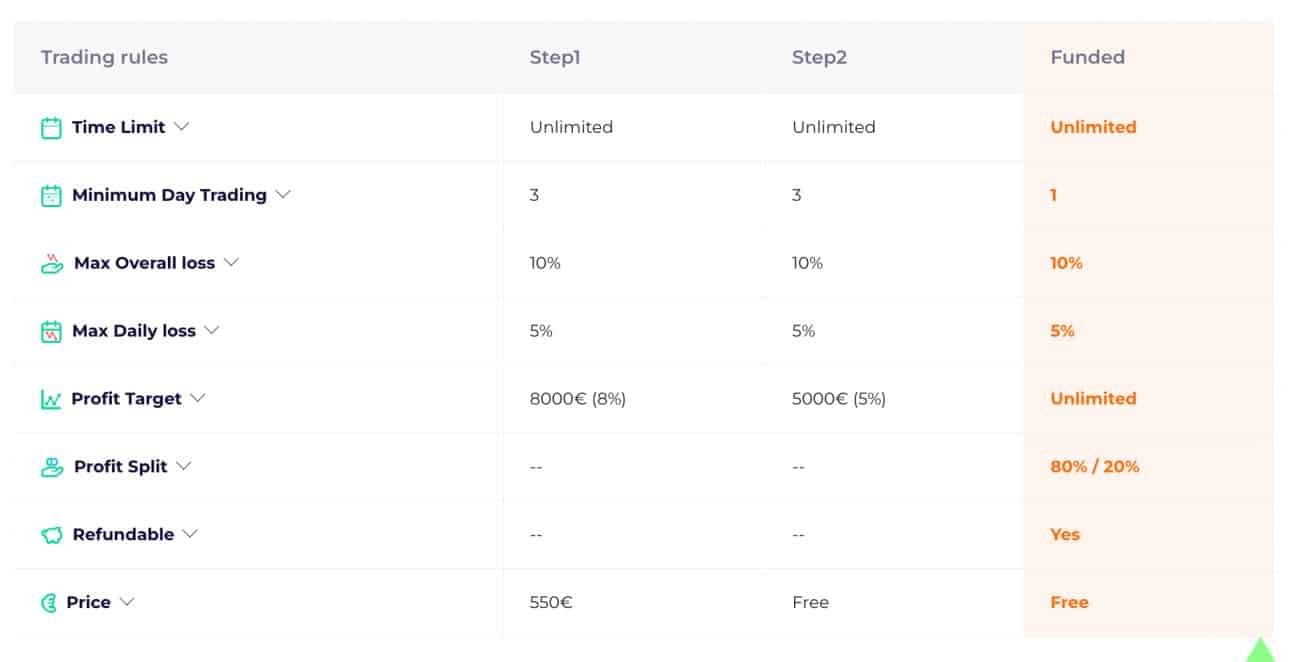Expand the Time Limit chevron
This screenshot has height=662, width=1297.
[x=181, y=127]
